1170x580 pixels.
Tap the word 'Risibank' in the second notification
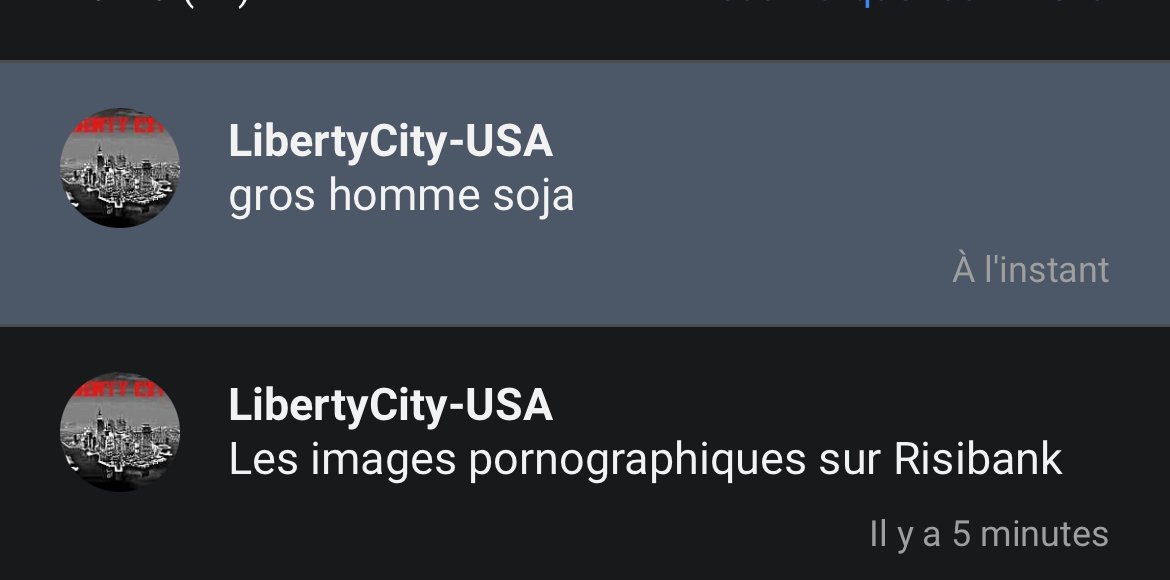coord(978,458)
